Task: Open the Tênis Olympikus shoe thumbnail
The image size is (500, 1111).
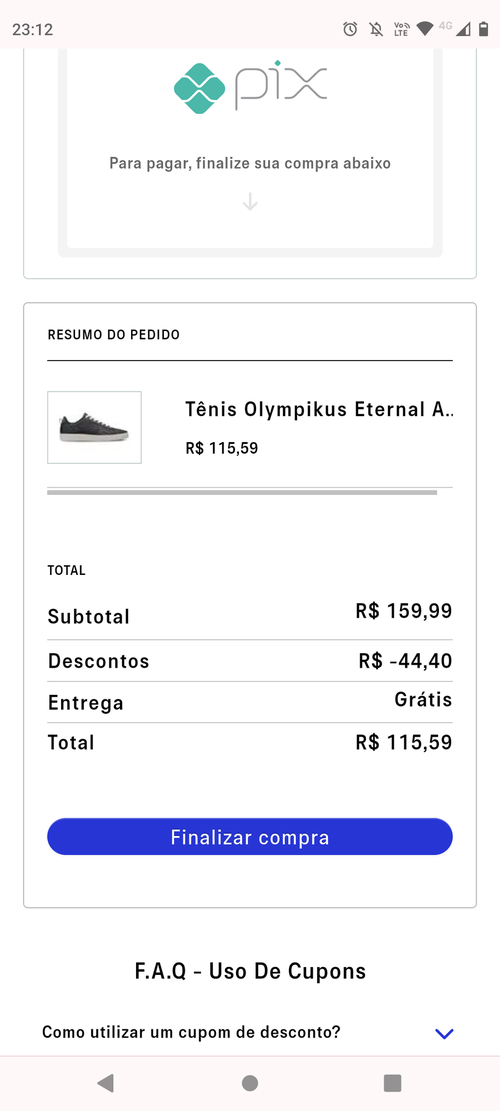Action: point(94,427)
